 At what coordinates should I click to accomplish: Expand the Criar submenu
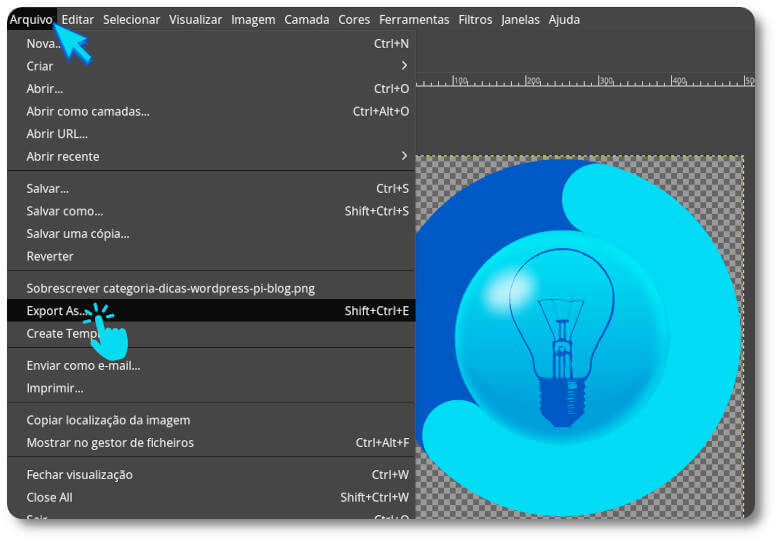point(211,66)
